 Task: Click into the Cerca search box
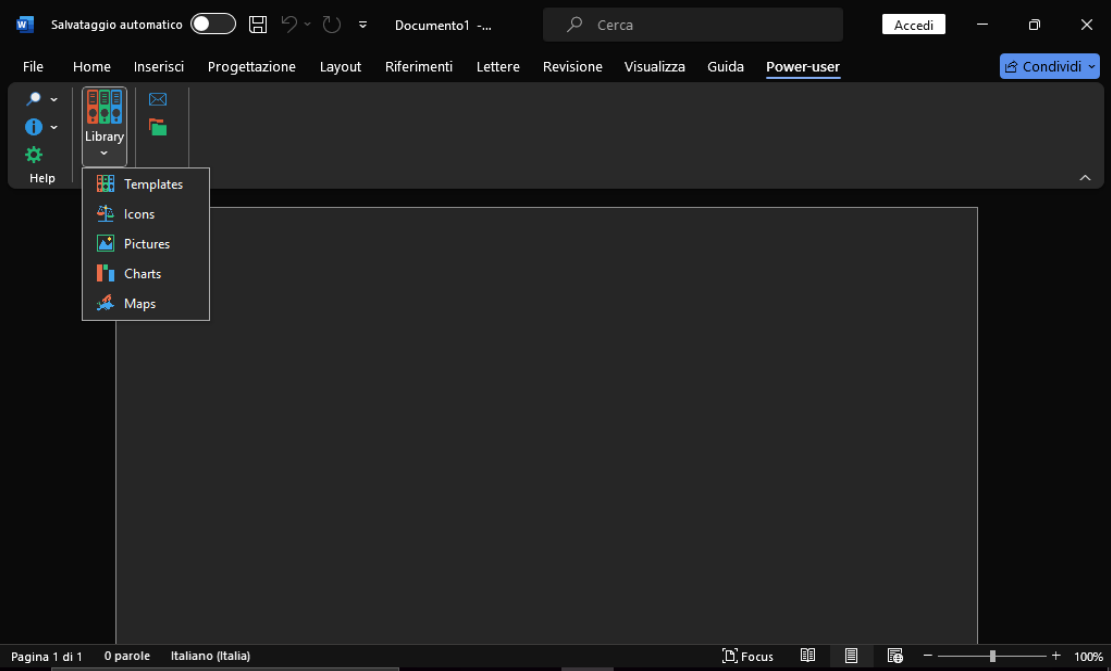pos(693,25)
